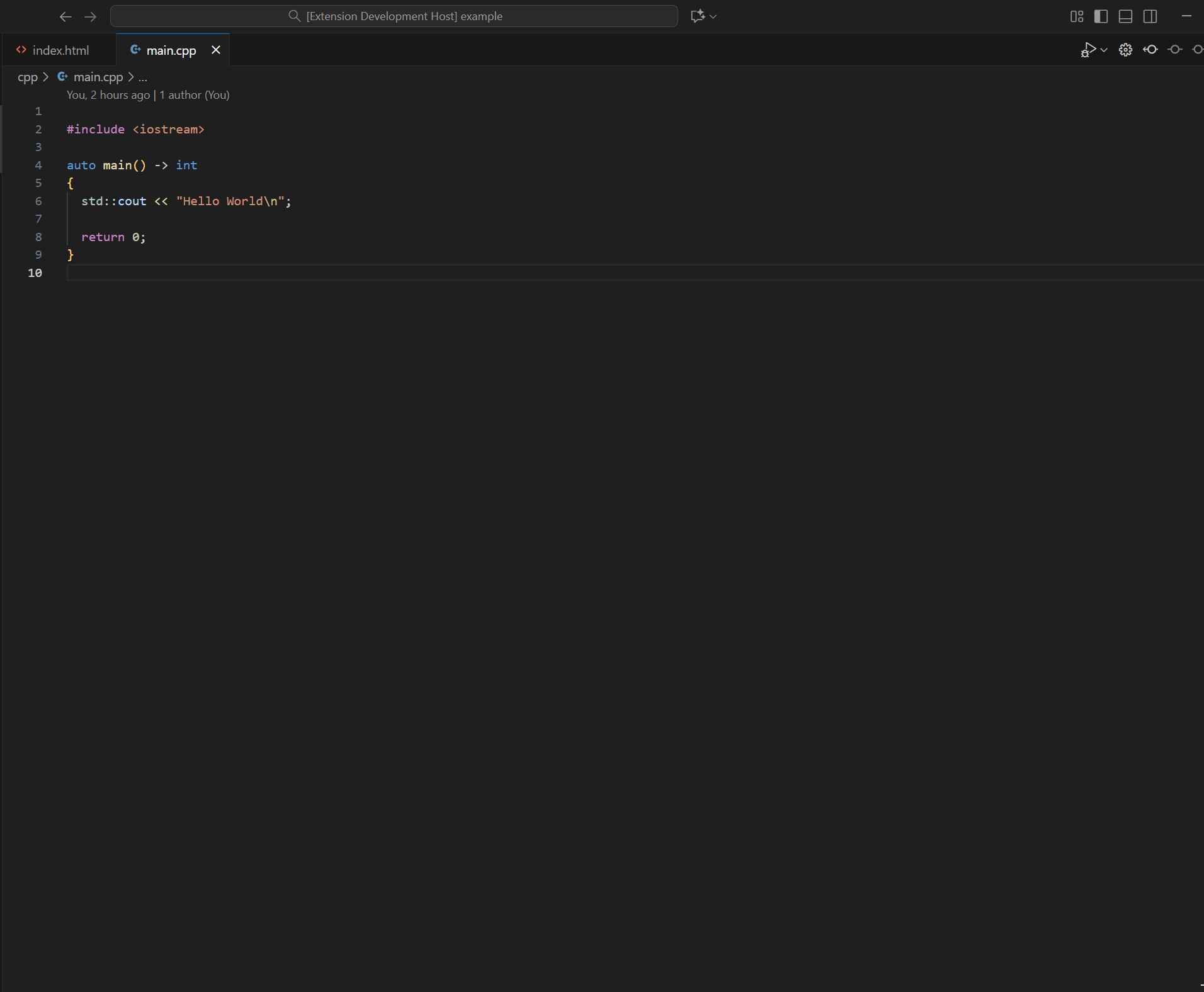This screenshot has height=992, width=1204.
Task: Click std::cout on line 6
Action: [114, 201]
